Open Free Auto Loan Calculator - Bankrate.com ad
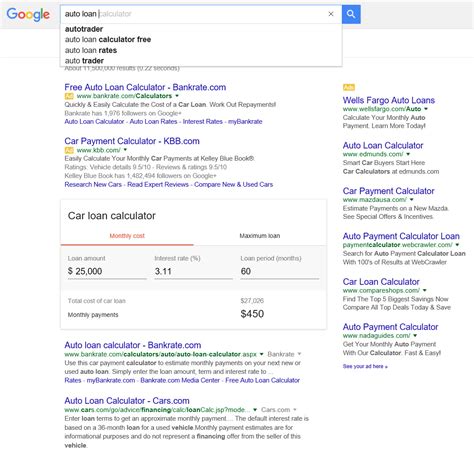474x455 pixels. pyautogui.click(x=145, y=87)
